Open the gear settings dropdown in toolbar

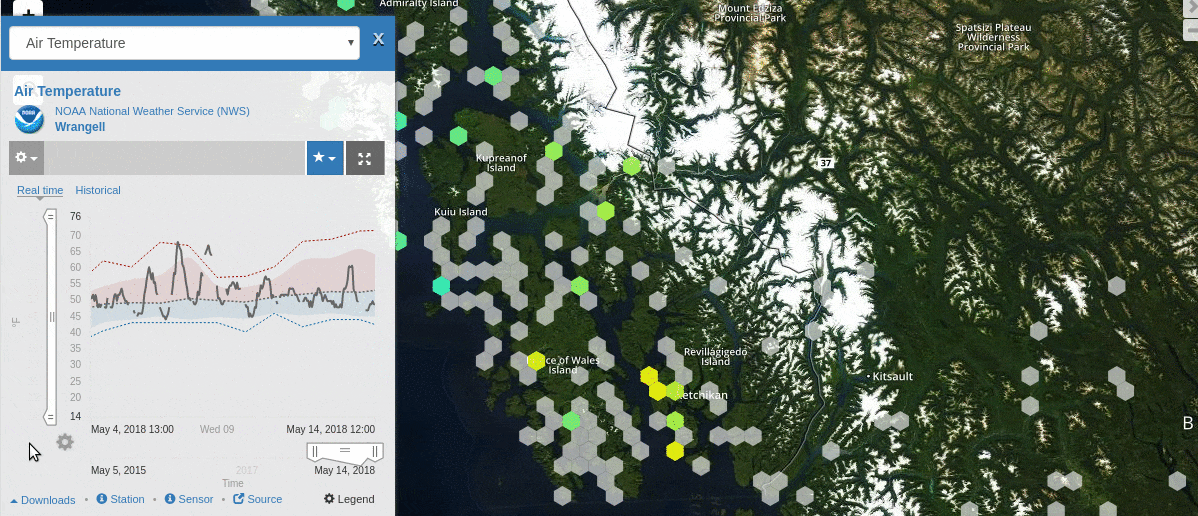pos(26,158)
